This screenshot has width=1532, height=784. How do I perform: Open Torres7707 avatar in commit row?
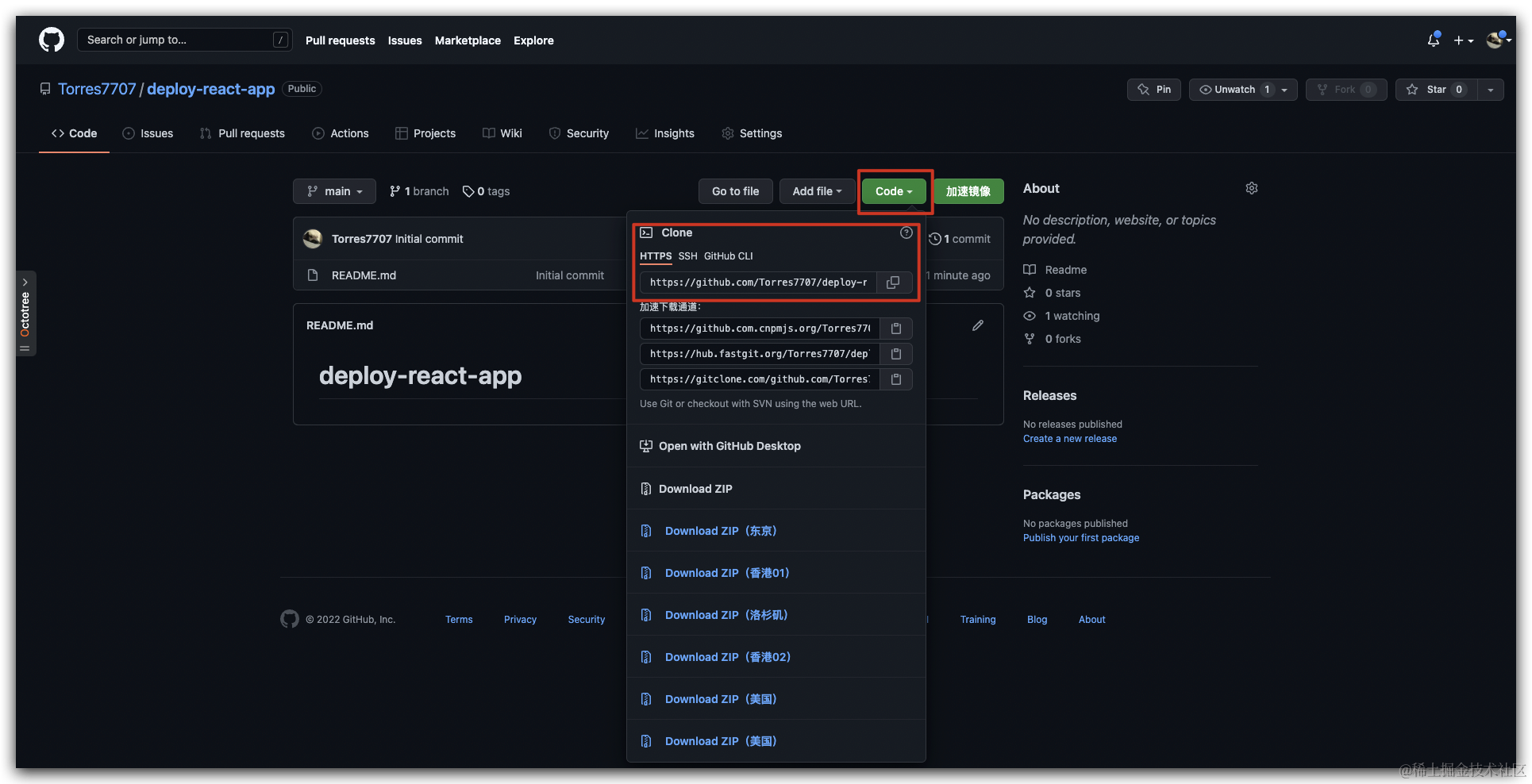click(x=313, y=239)
